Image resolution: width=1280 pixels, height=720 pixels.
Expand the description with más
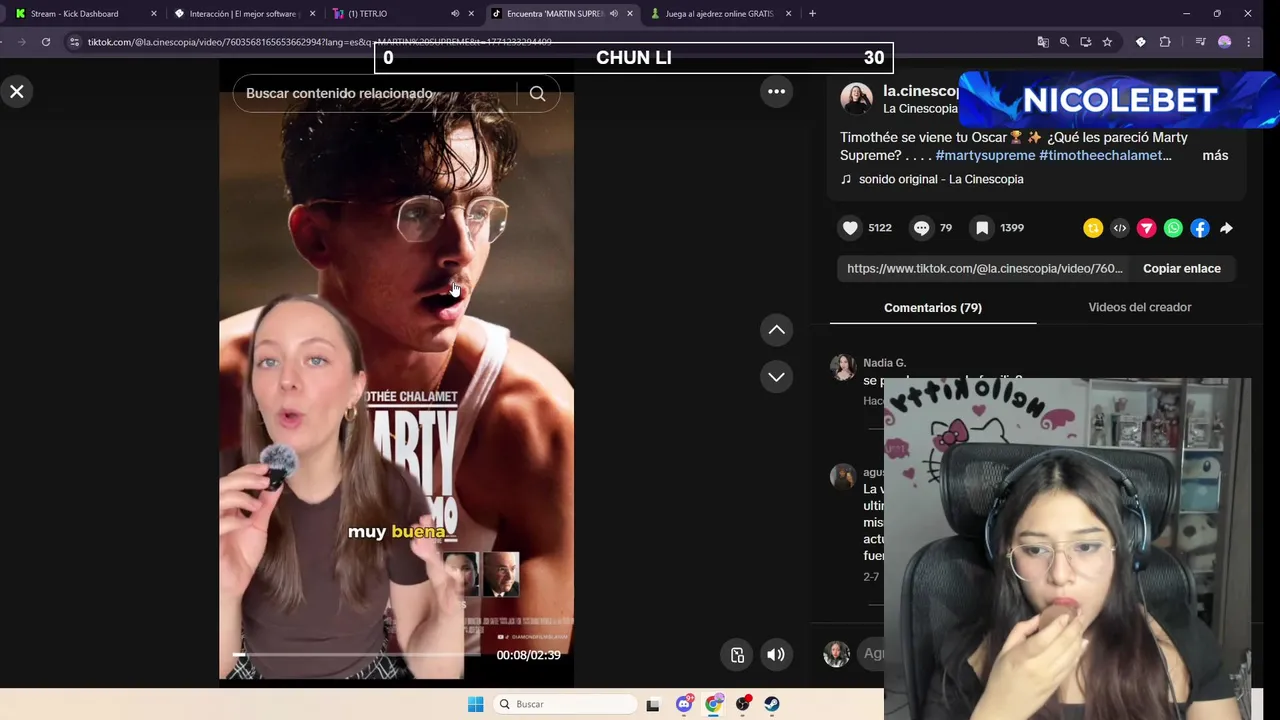click(1215, 155)
